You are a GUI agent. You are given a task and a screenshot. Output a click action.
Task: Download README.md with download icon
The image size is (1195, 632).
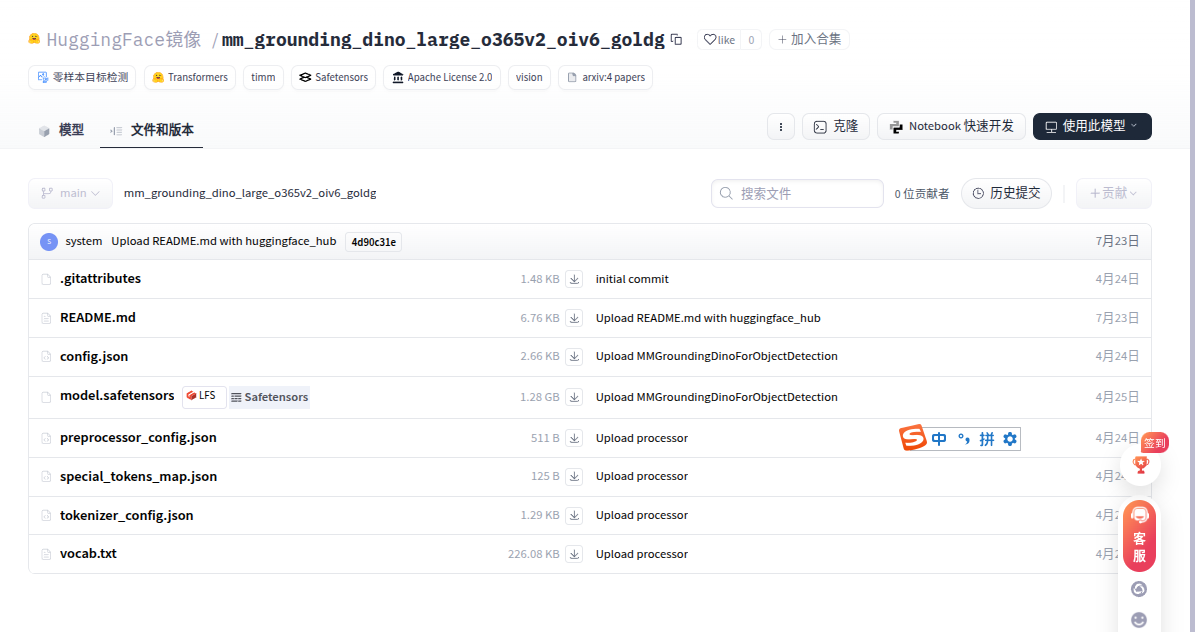(x=575, y=318)
